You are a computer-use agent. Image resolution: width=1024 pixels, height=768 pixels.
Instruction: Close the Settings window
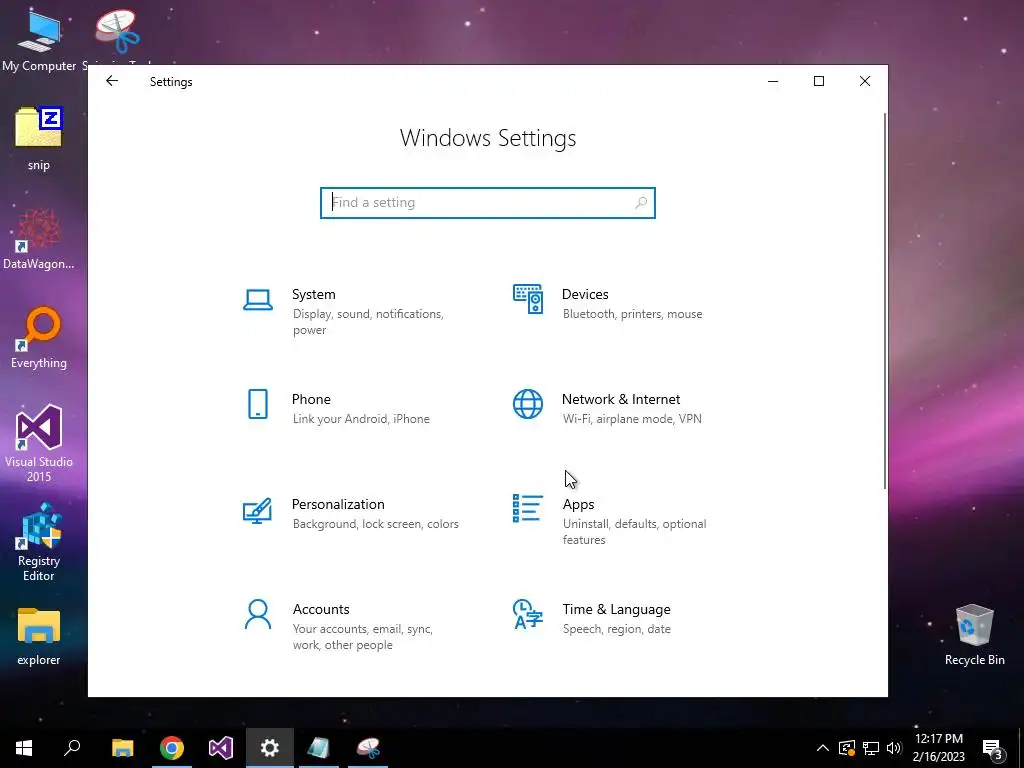[x=865, y=81]
